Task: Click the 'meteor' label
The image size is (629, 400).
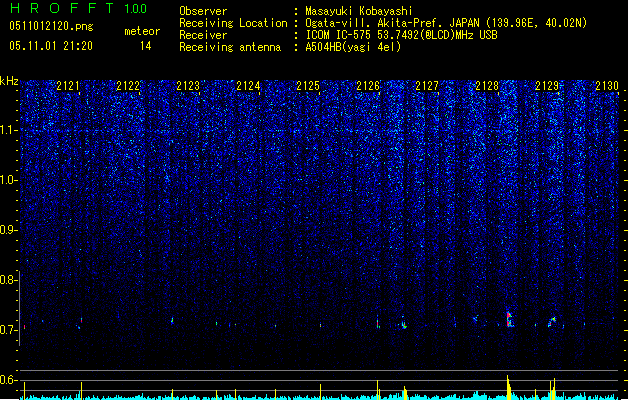Action: (x=142, y=31)
